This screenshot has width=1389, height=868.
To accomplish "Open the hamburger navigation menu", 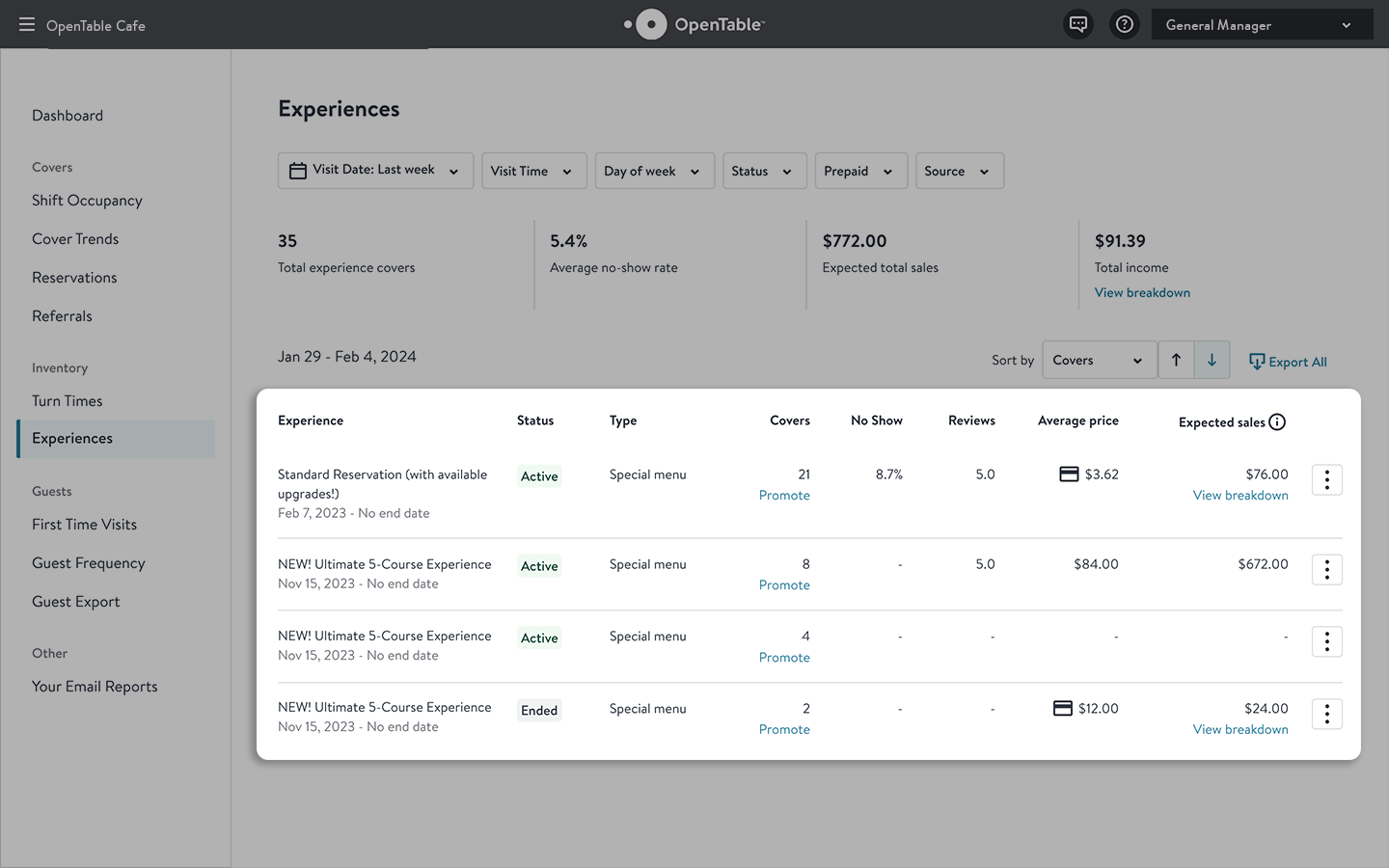I will 27,24.
